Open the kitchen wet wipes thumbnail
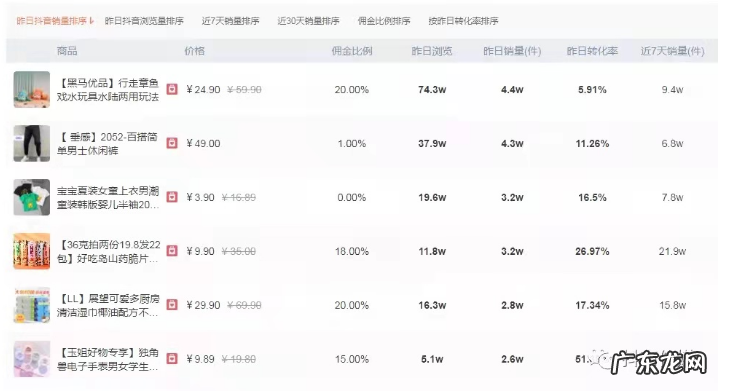 (x=31, y=305)
